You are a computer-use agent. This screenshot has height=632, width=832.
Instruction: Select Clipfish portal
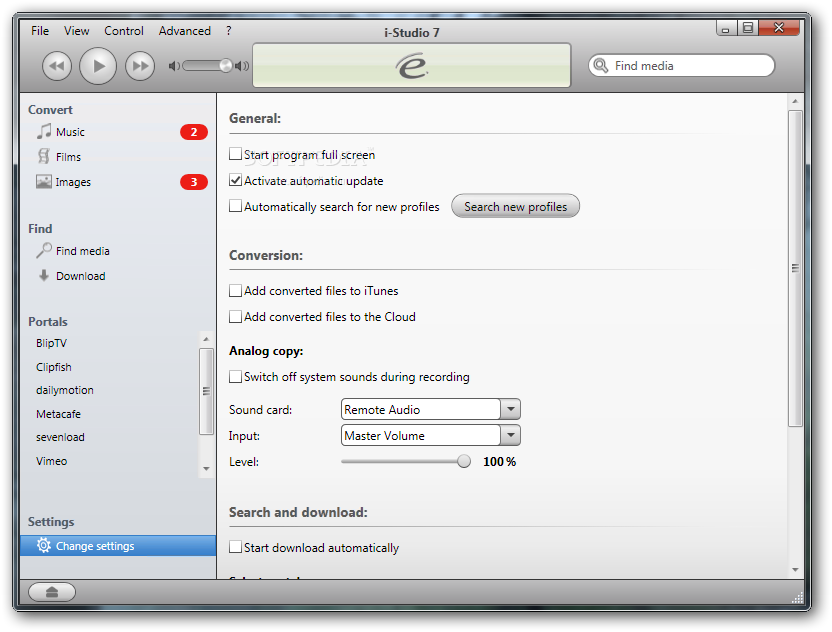[54, 367]
